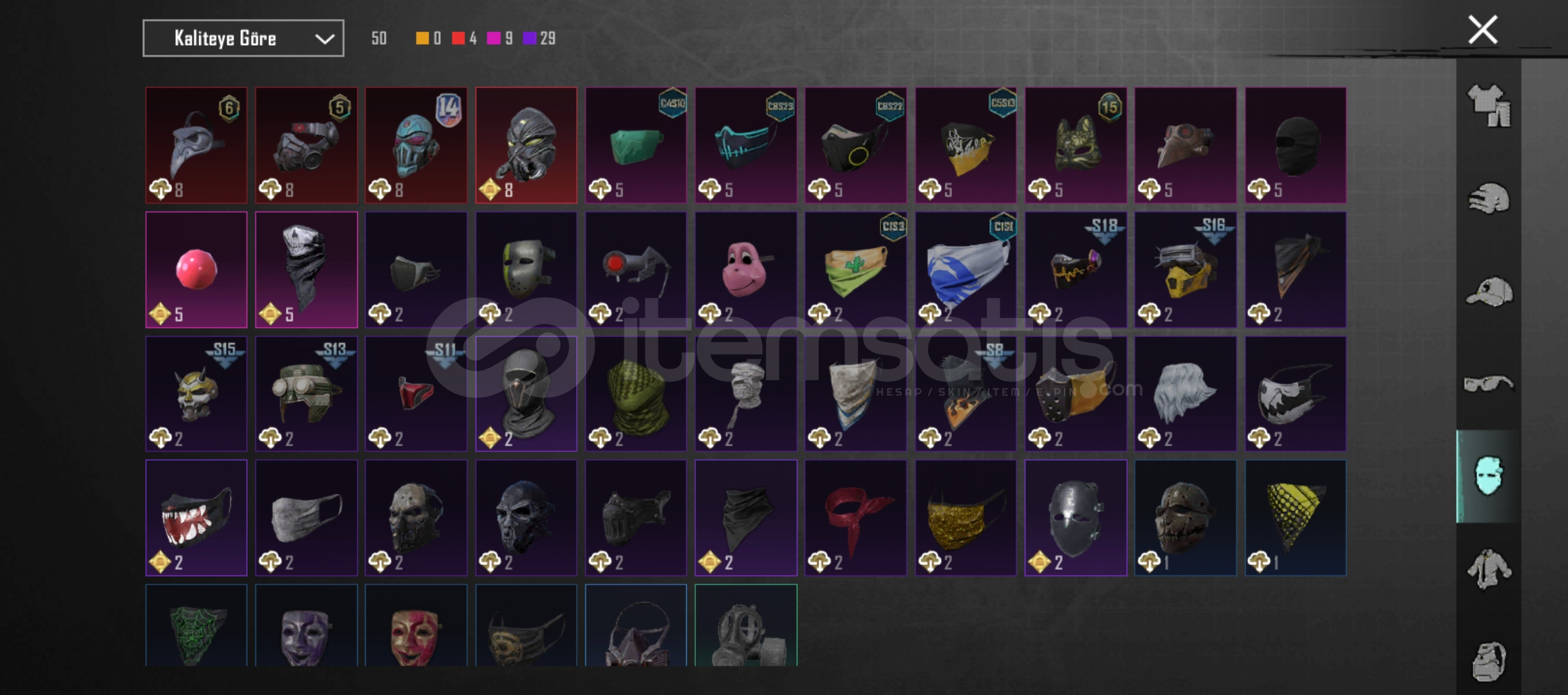Close the inventory with the X
This screenshot has width=1568, height=695.
coord(1483,30)
